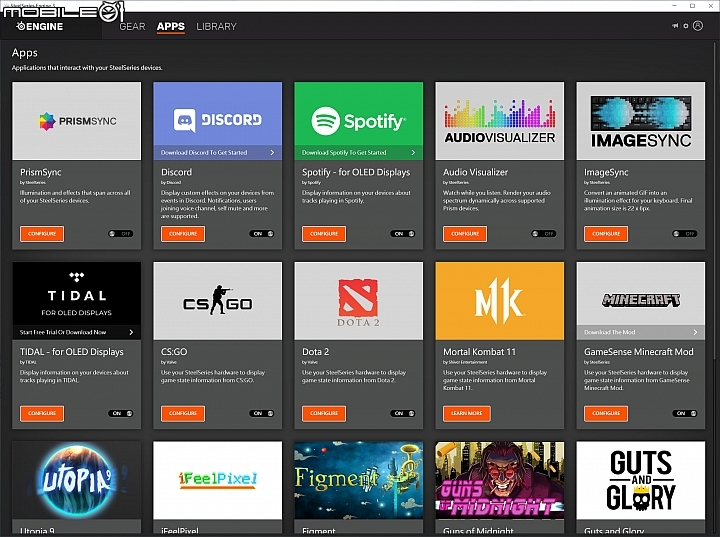Disable the GameSense Minecraft Mod toggle
Image resolution: width=720 pixels, height=537 pixels.
click(x=685, y=413)
